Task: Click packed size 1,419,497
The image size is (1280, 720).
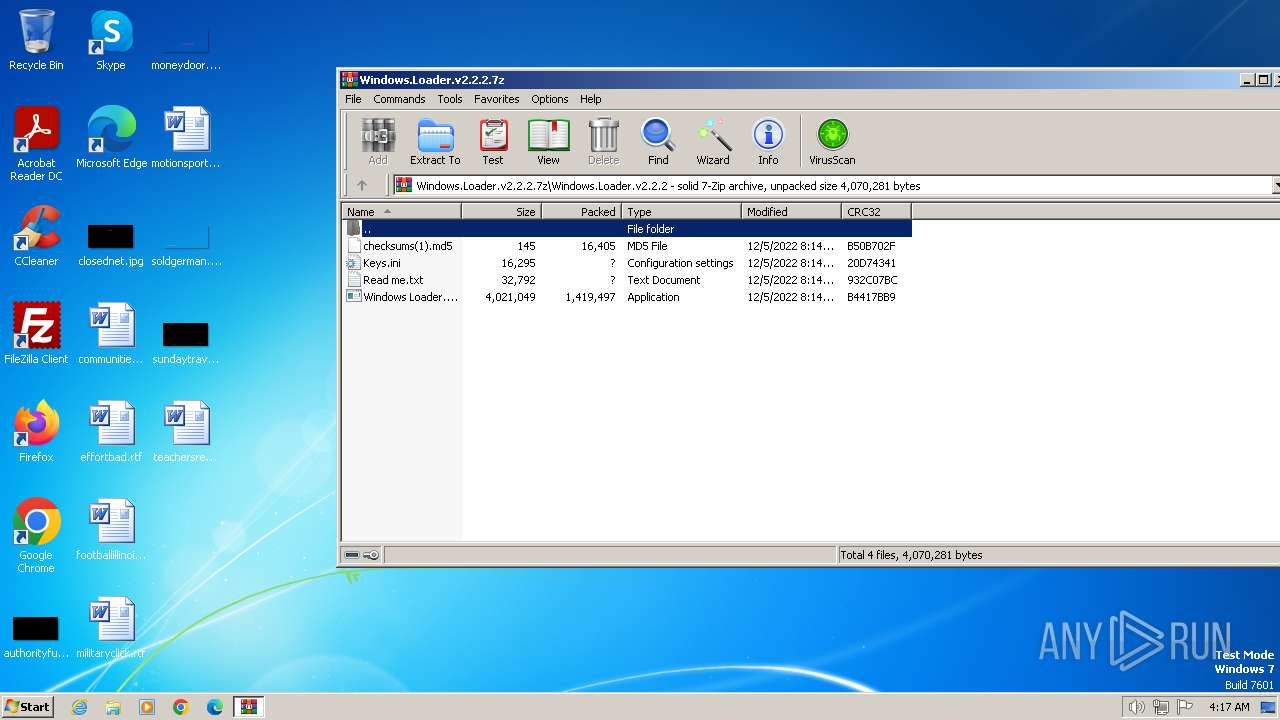Action: (590, 297)
